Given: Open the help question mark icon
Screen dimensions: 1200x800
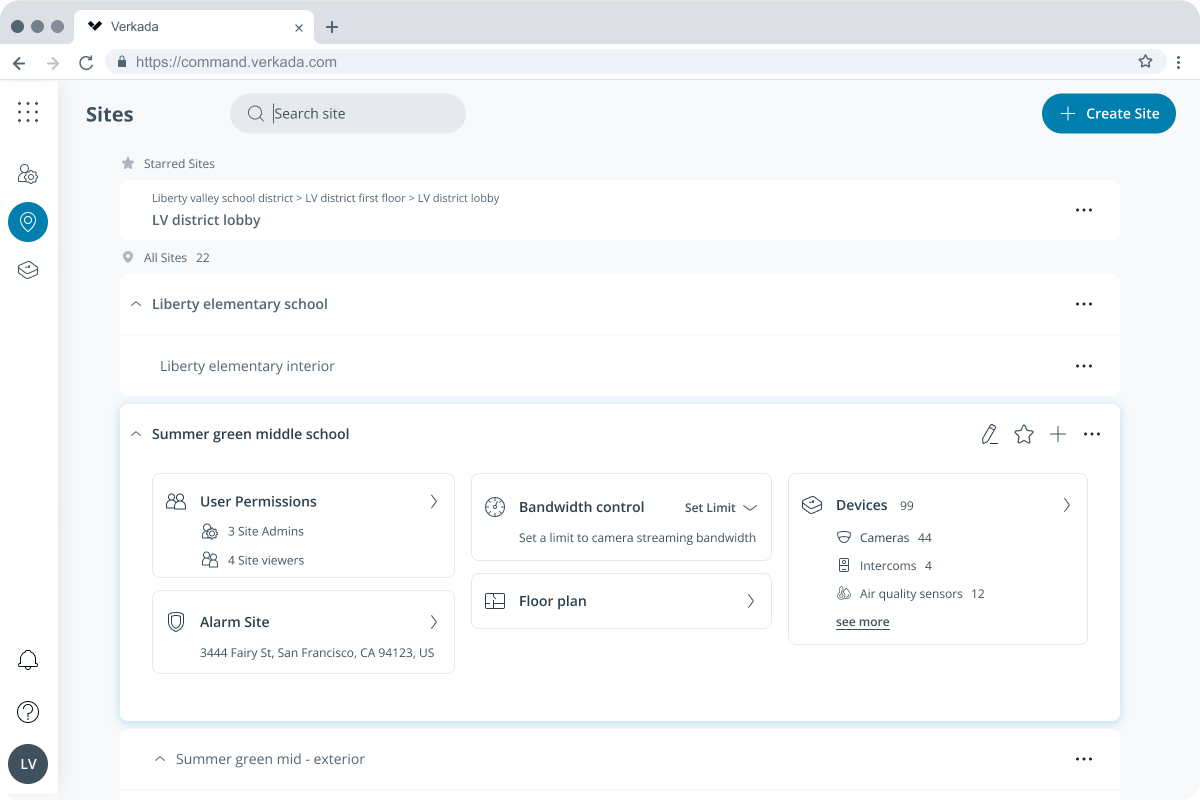Looking at the screenshot, I should click(28, 712).
